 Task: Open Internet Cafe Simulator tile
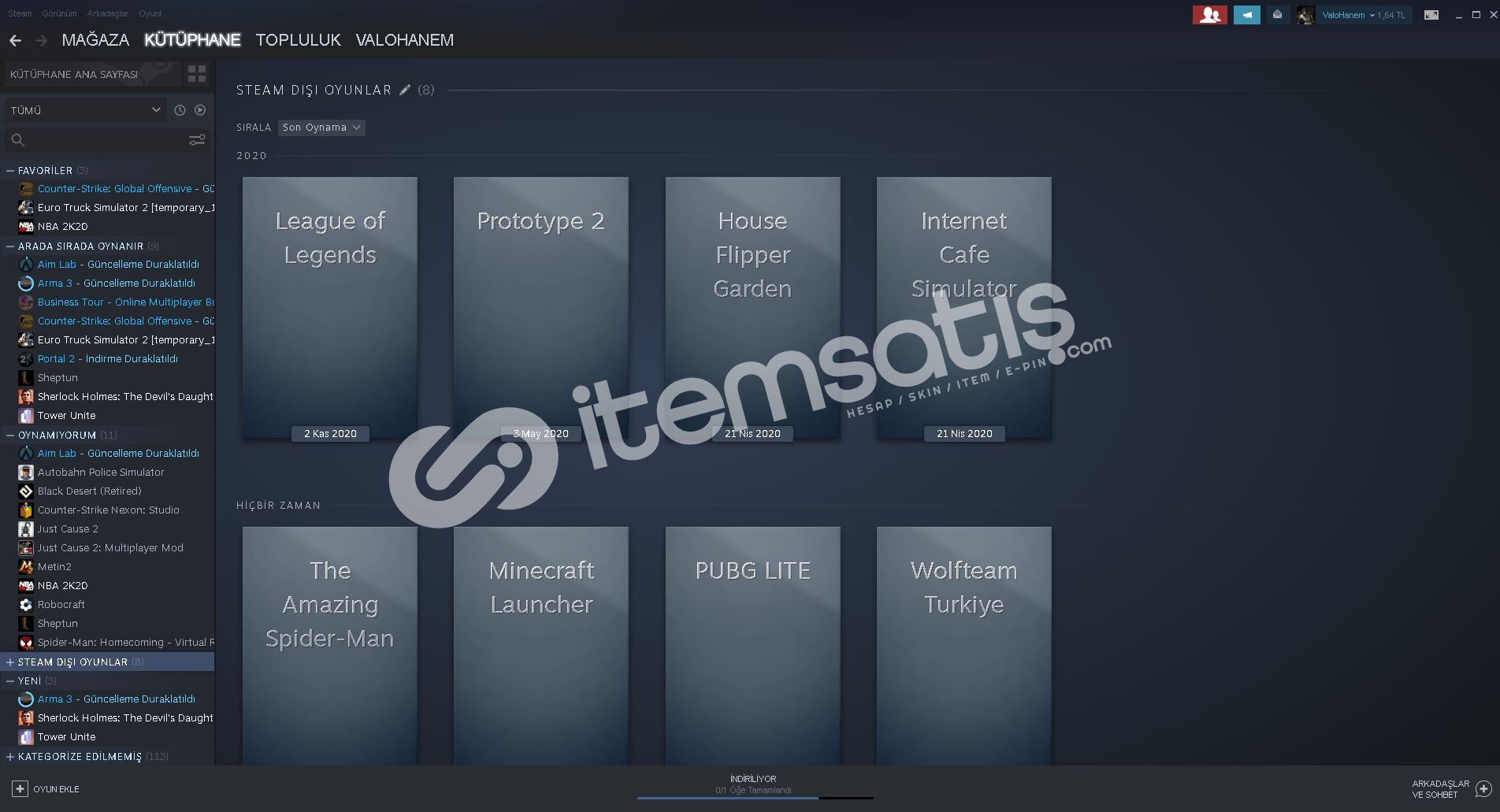964,308
